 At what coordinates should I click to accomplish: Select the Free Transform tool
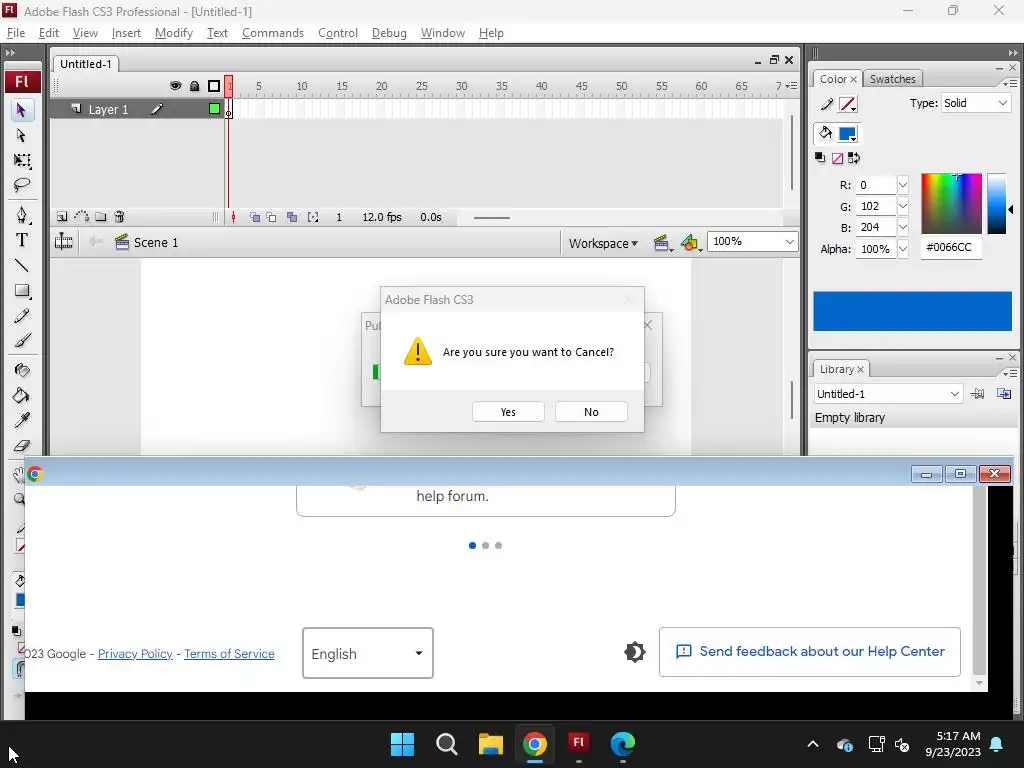pyautogui.click(x=22, y=161)
